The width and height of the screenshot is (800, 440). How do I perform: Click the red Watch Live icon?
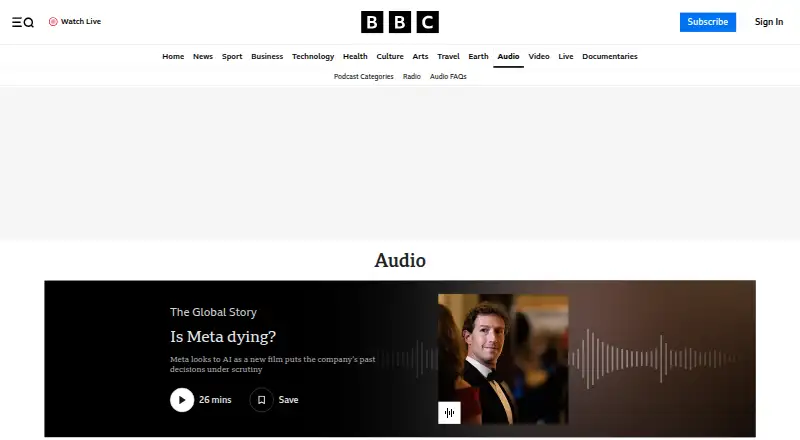coord(53,21)
